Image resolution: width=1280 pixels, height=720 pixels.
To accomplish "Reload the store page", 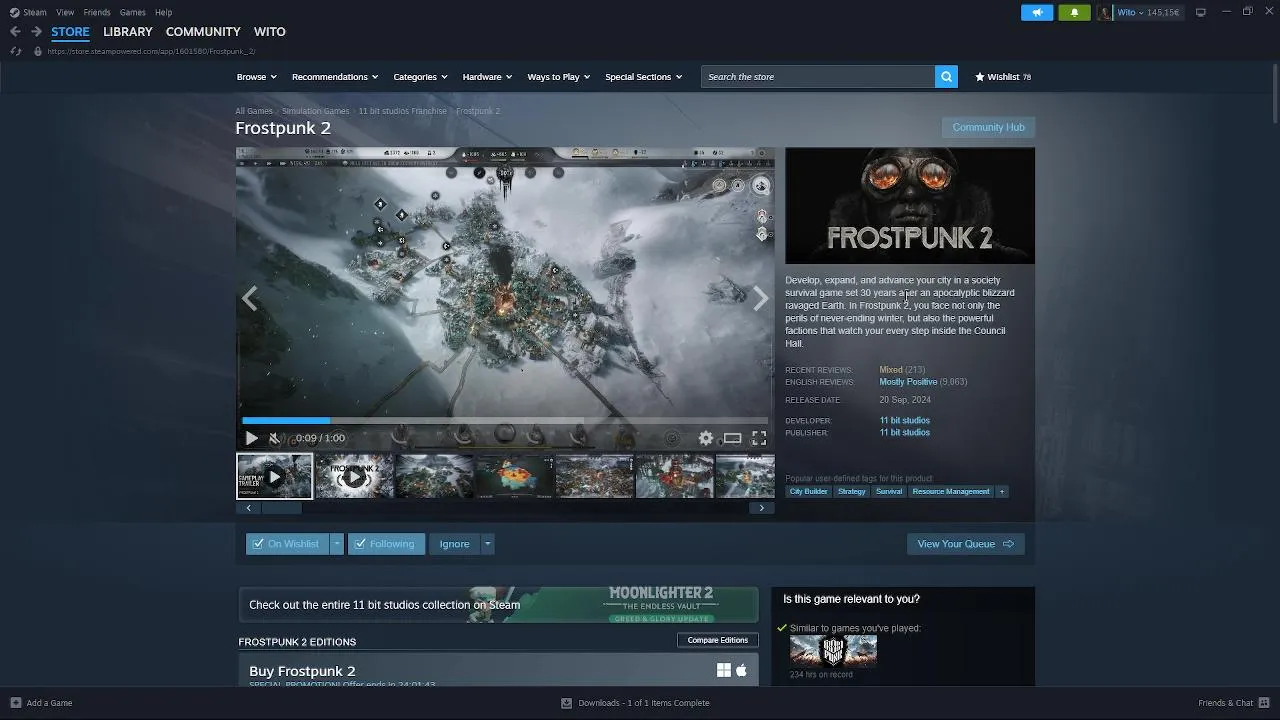I will [15, 51].
